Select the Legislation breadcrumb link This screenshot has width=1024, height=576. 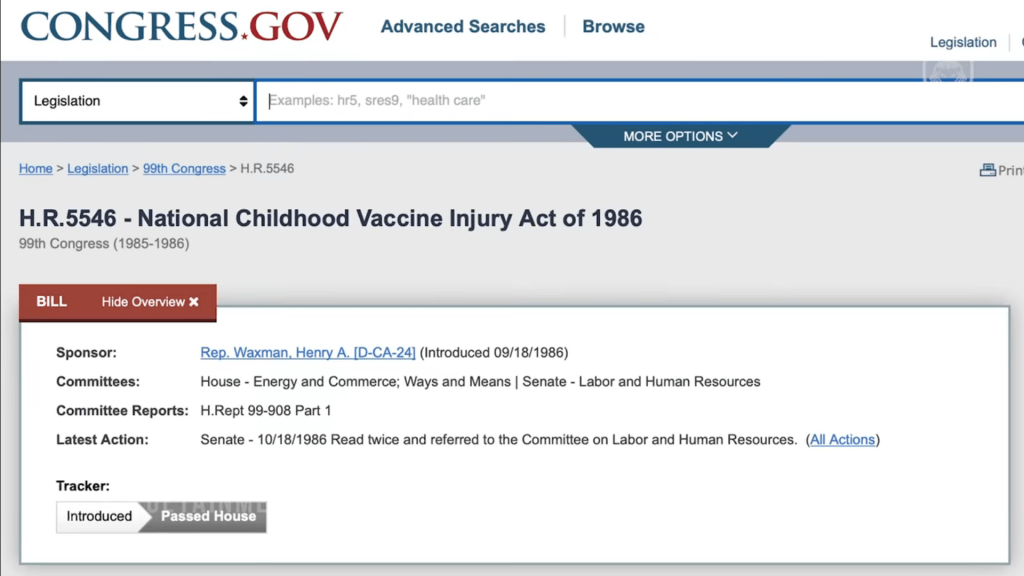pos(97,169)
